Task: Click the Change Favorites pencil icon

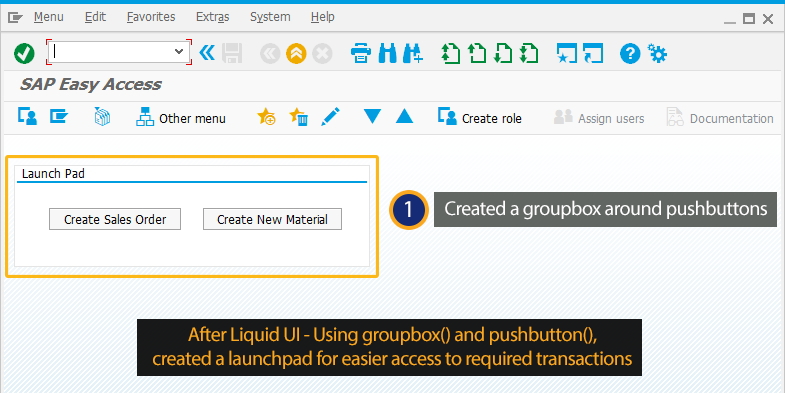Action: [330, 117]
